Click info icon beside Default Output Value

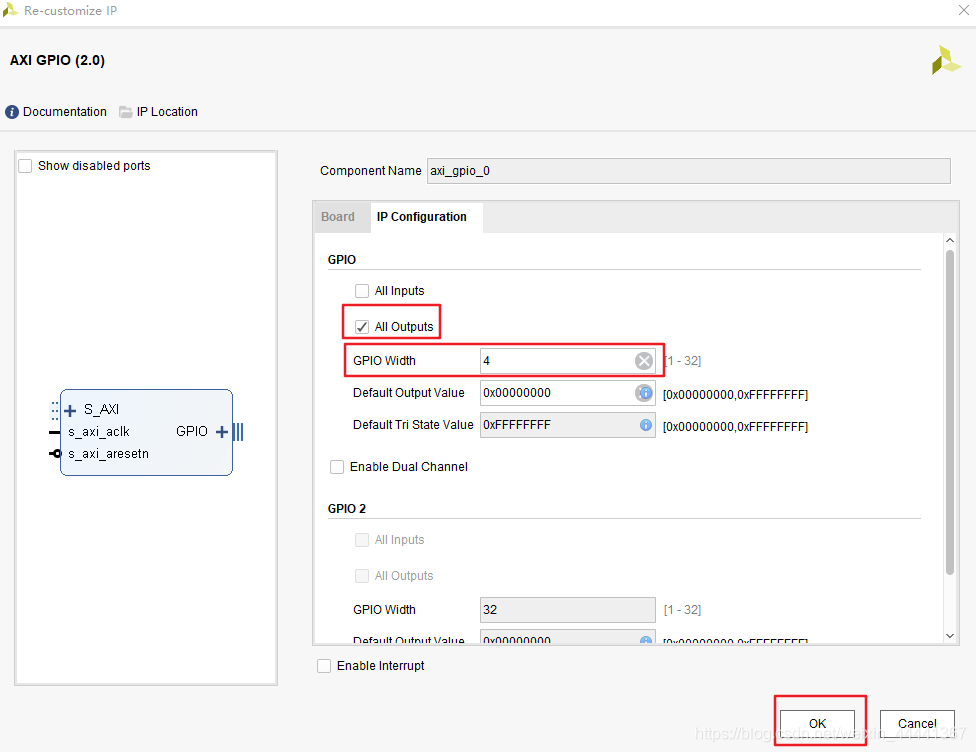(645, 393)
